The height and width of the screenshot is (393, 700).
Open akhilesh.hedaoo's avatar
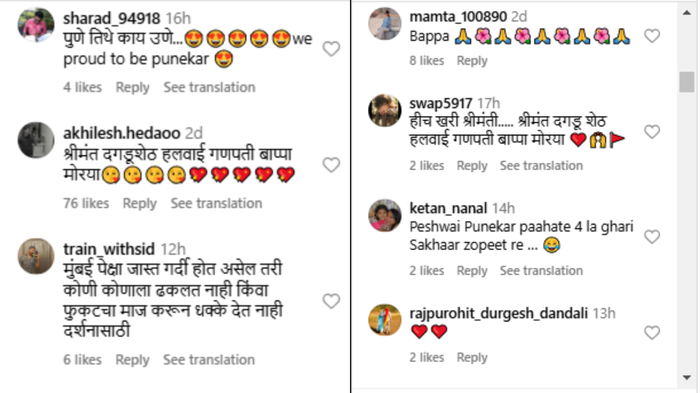[36, 140]
